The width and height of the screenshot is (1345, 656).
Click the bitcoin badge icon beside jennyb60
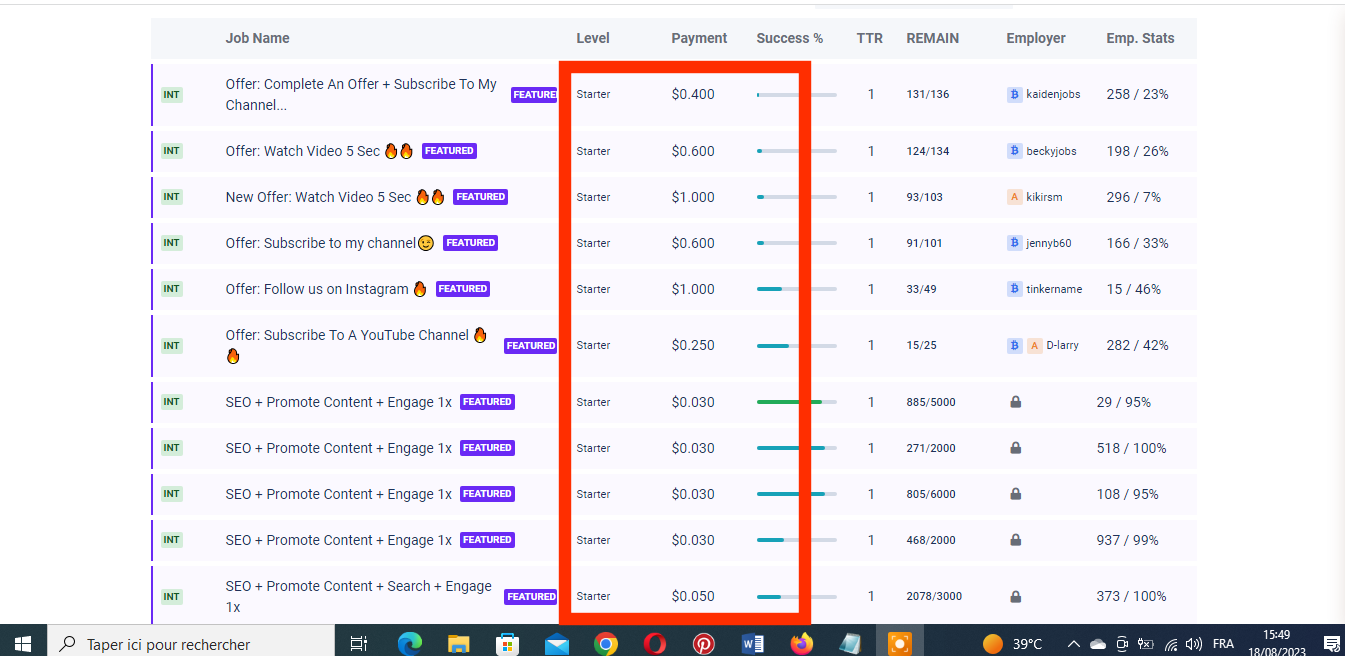[1014, 243]
